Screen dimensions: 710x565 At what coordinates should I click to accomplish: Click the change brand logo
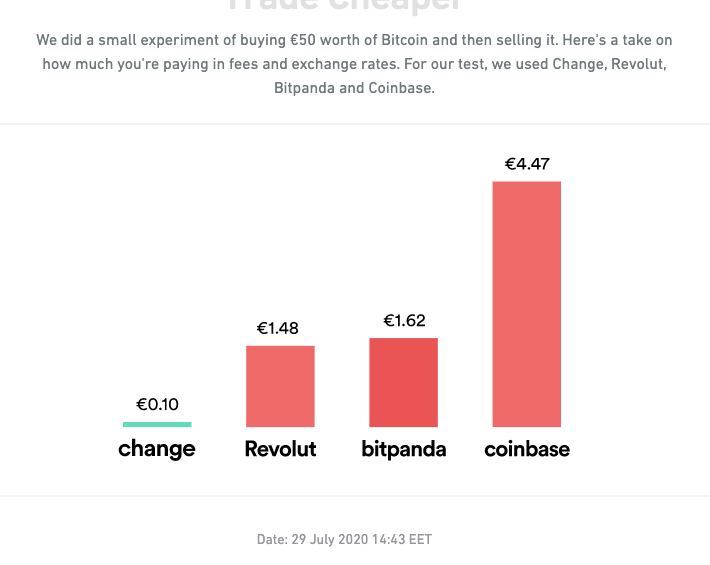pyautogui.click(x=157, y=449)
